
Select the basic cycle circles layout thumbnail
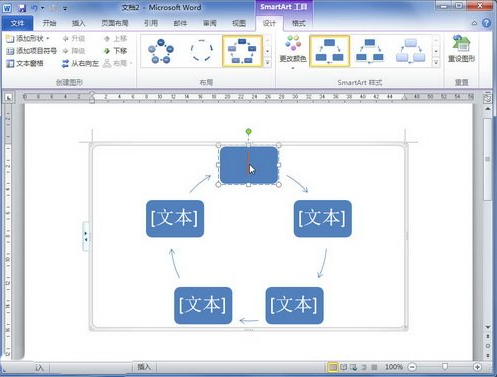(161, 51)
